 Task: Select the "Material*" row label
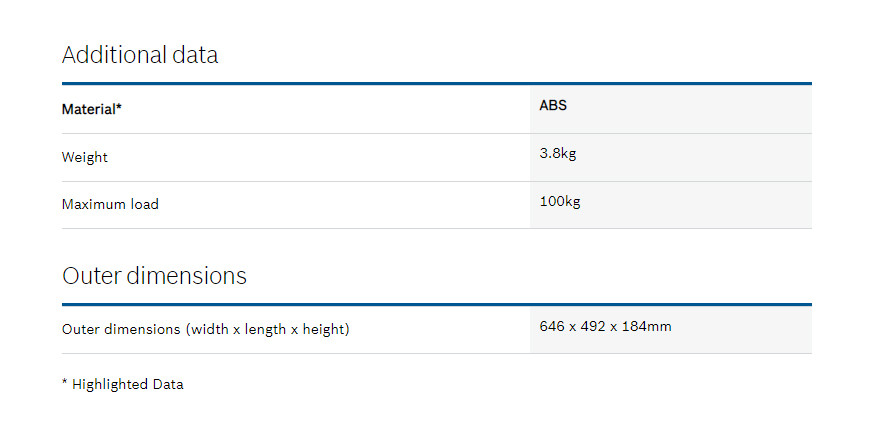[91, 109]
